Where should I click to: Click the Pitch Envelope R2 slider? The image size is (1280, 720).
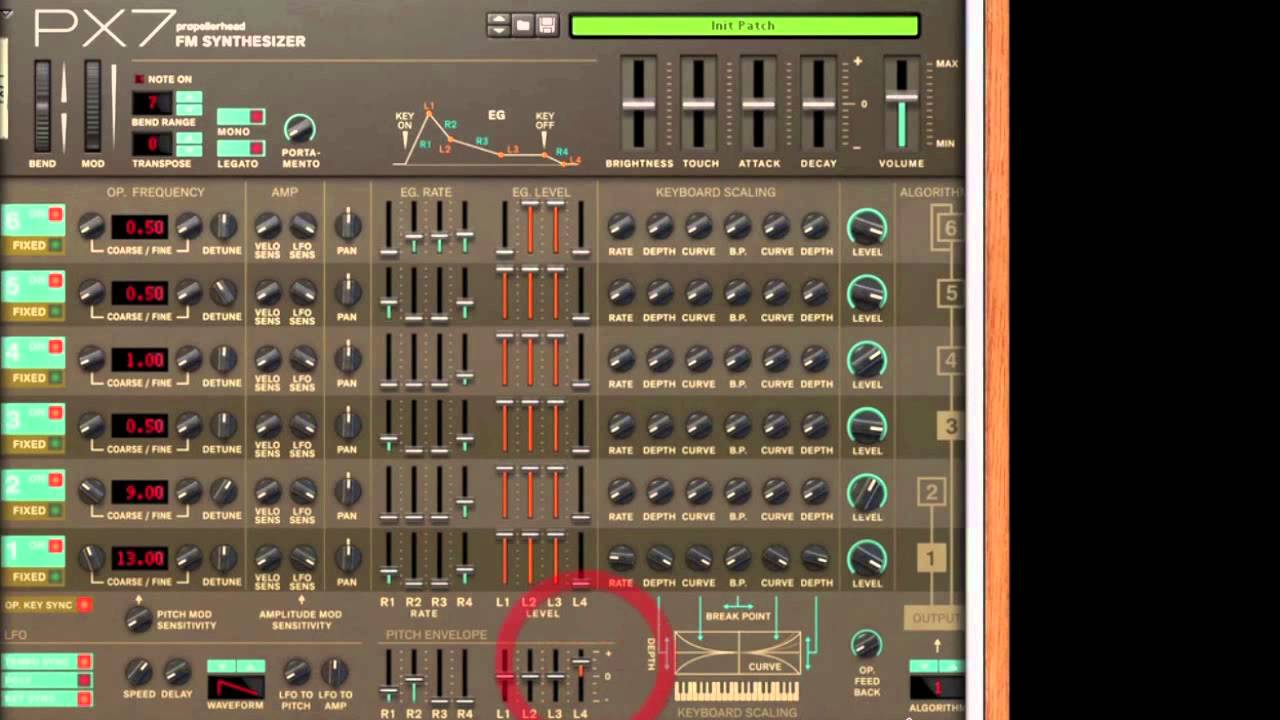[413, 678]
